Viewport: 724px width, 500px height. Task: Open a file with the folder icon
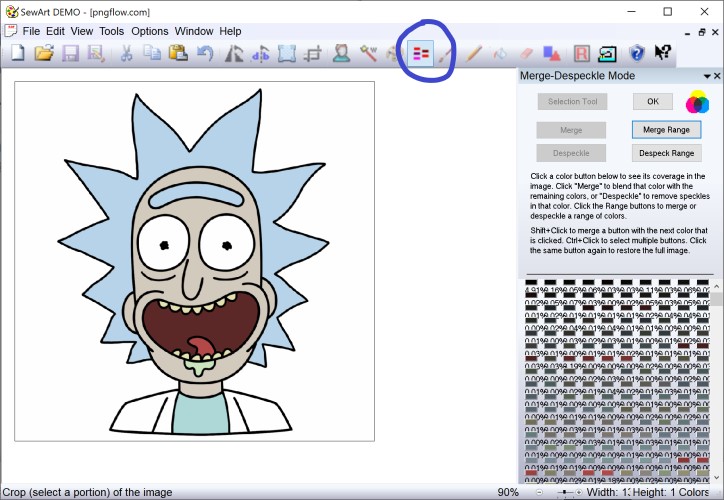coord(44,53)
